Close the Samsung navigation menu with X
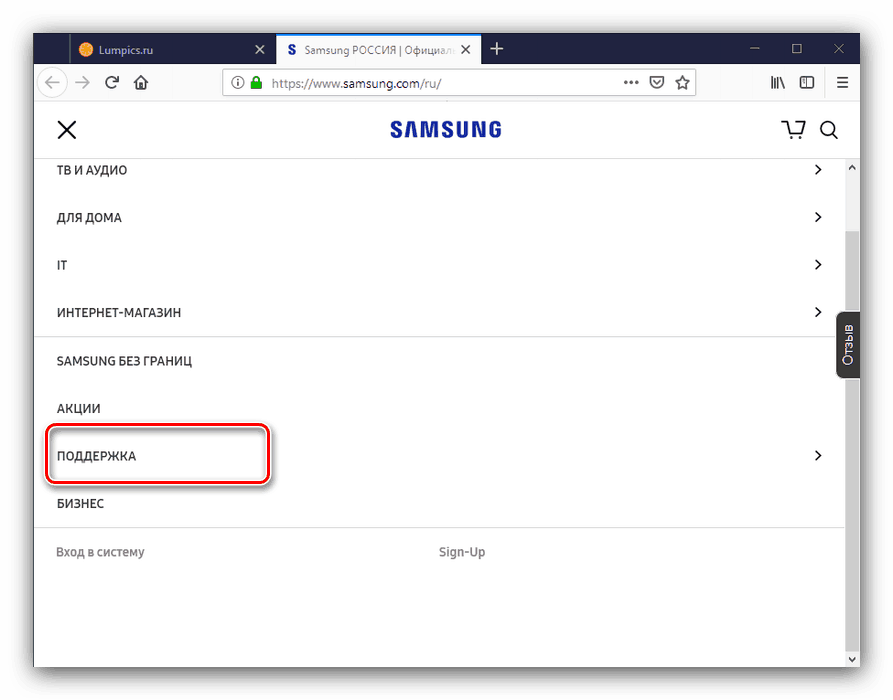Image resolution: width=893 pixels, height=700 pixels. tap(67, 130)
